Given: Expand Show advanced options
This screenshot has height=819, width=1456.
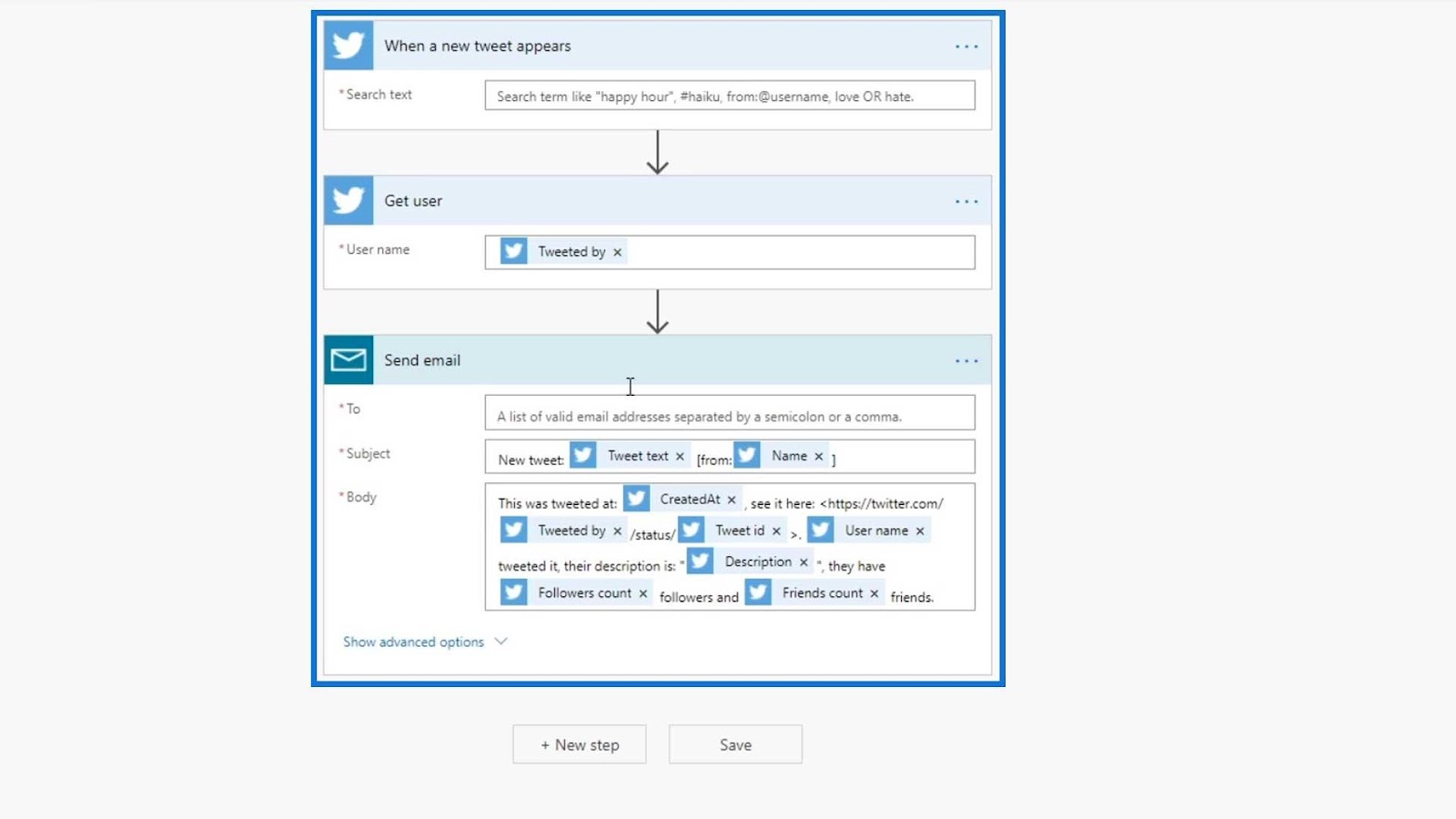Looking at the screenshot, I should pyautogui.click(x=413, y=642).
